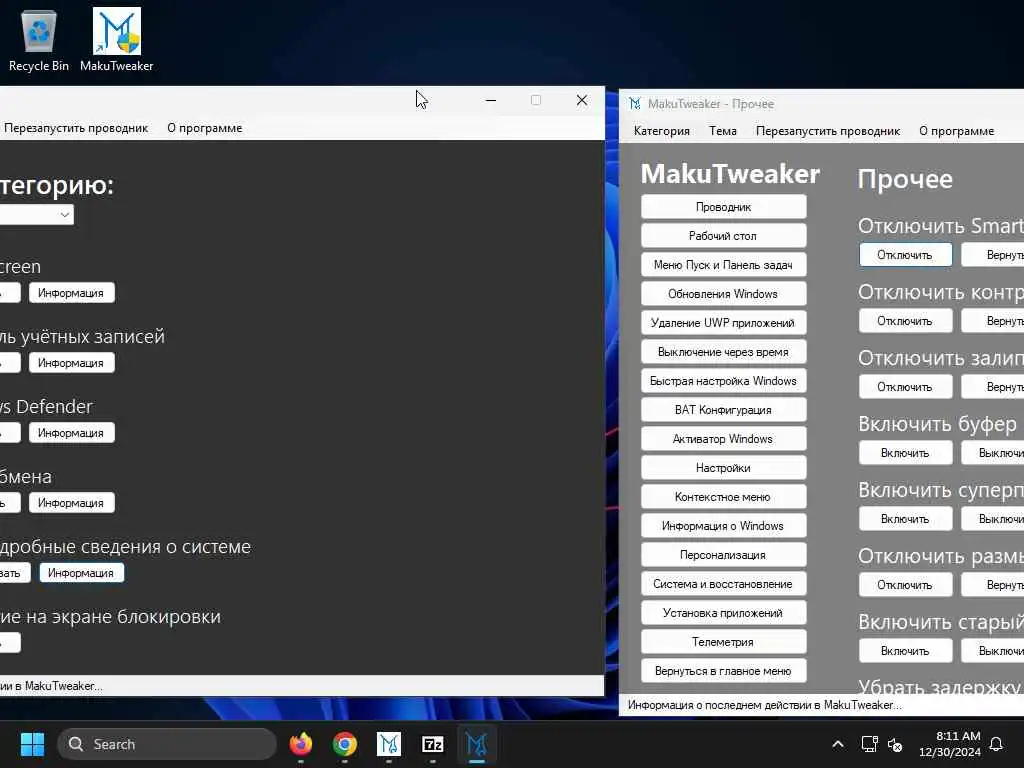Image resolution: width=1024 pixels, height=768 pixels.
Task: Open the clock showing 8:11 AM
Action: click(950, 744)
